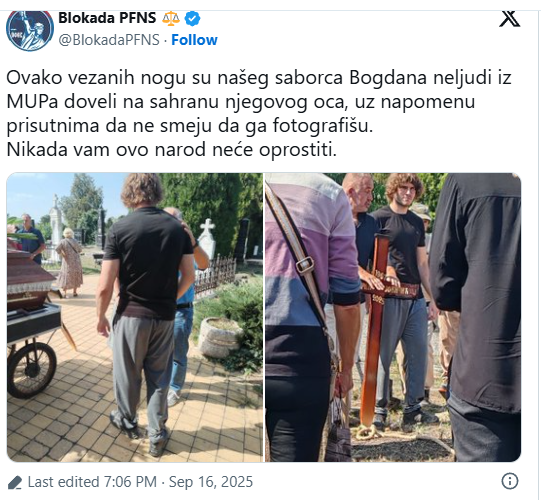This screenshot has width=541, height=500.
Task: Open the right photo with wooden cross
Action: pos(393,317)
